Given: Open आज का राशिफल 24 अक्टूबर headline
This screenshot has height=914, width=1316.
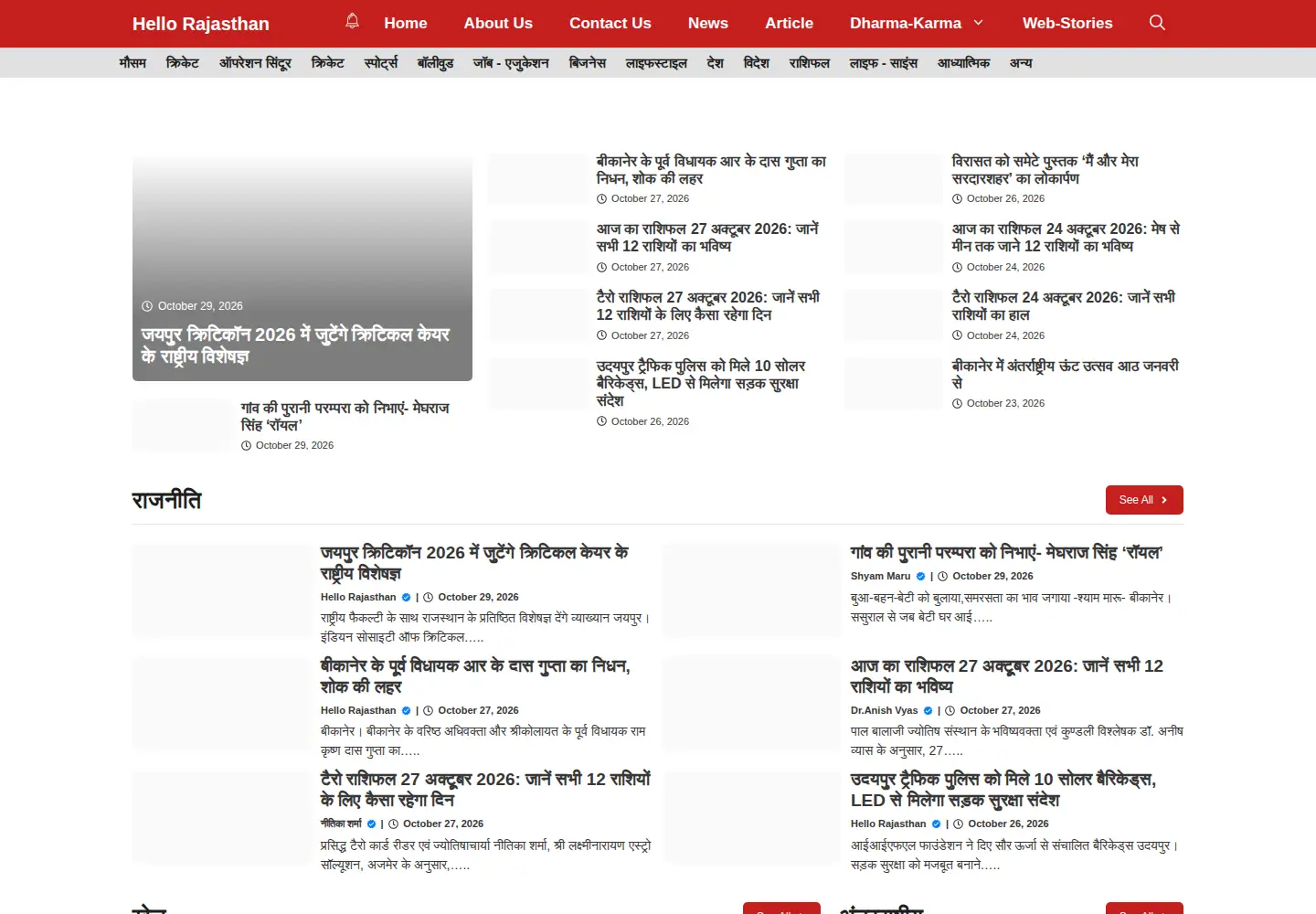Looking at the screenshot, I should click(1066, 238).
